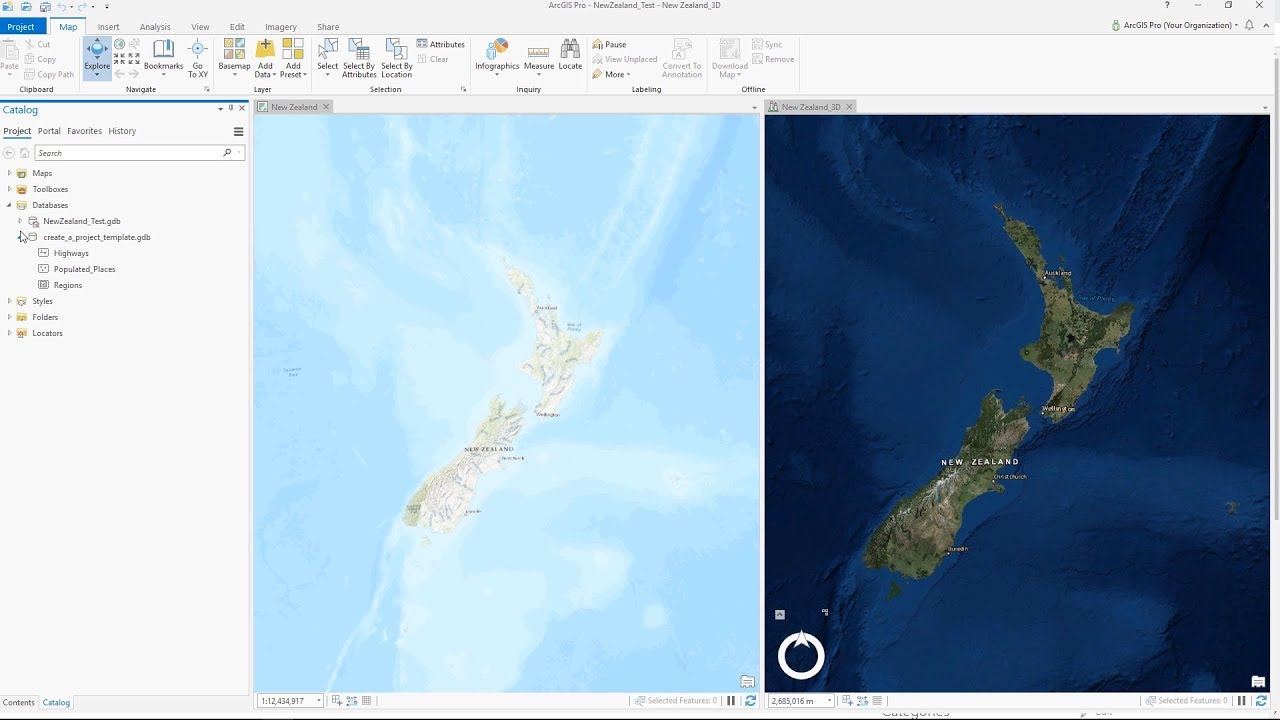Expand the Maps node in Catalog

tap(9, 173)
